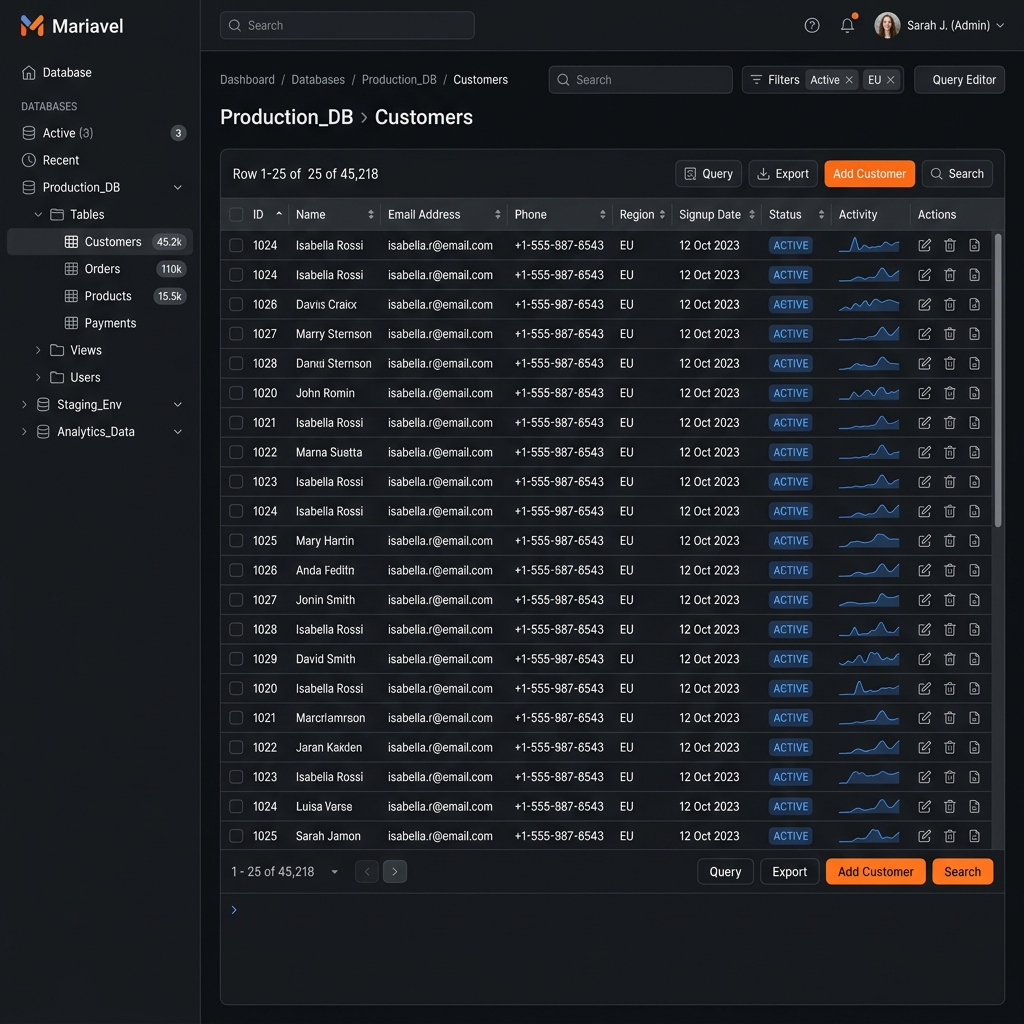Image resolution: width=1024 pixels, height=1024 pixels.
Task: Click the top Add Customer button
Action: (x=869, y=174)
